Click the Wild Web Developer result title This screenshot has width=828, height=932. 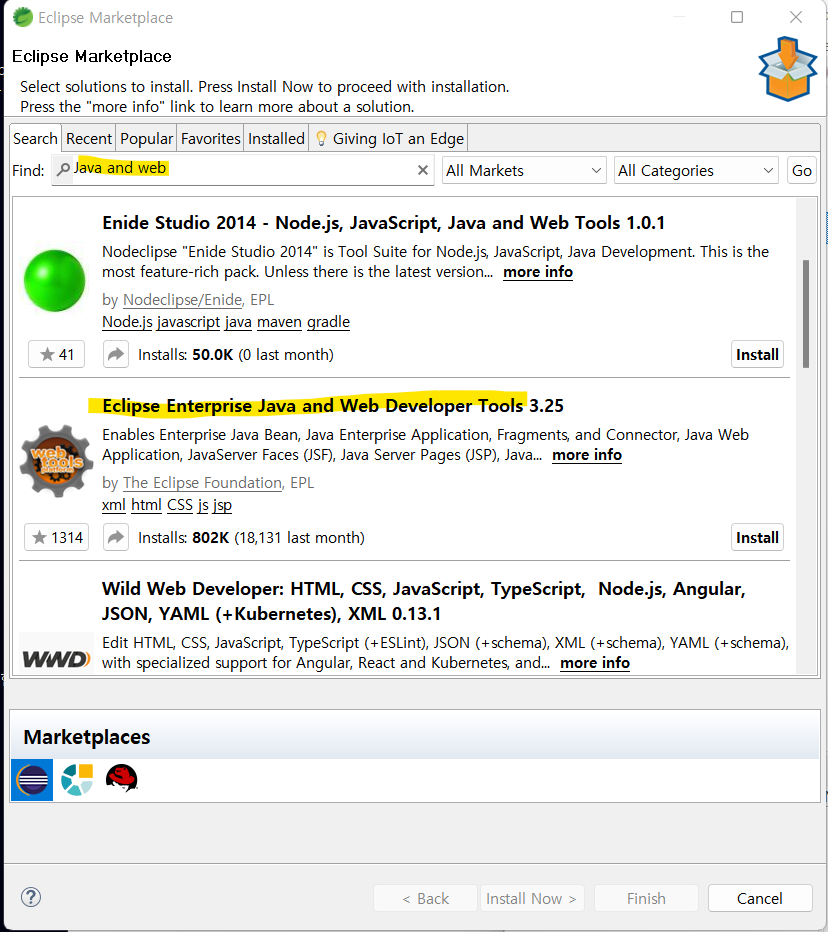(x=423, y=601)
